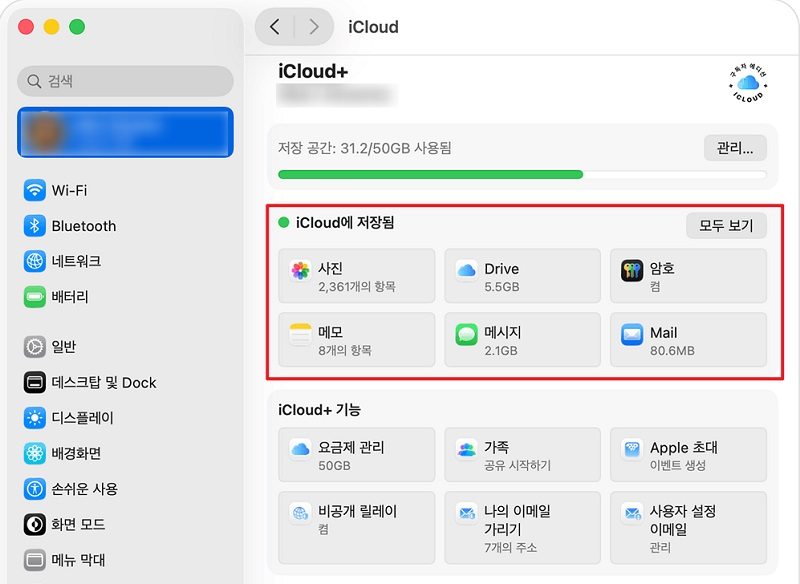This screenshot has width=800, height=584.
Task: Open the 메모 iCloud settings
Action: click(x=355, y=340)
